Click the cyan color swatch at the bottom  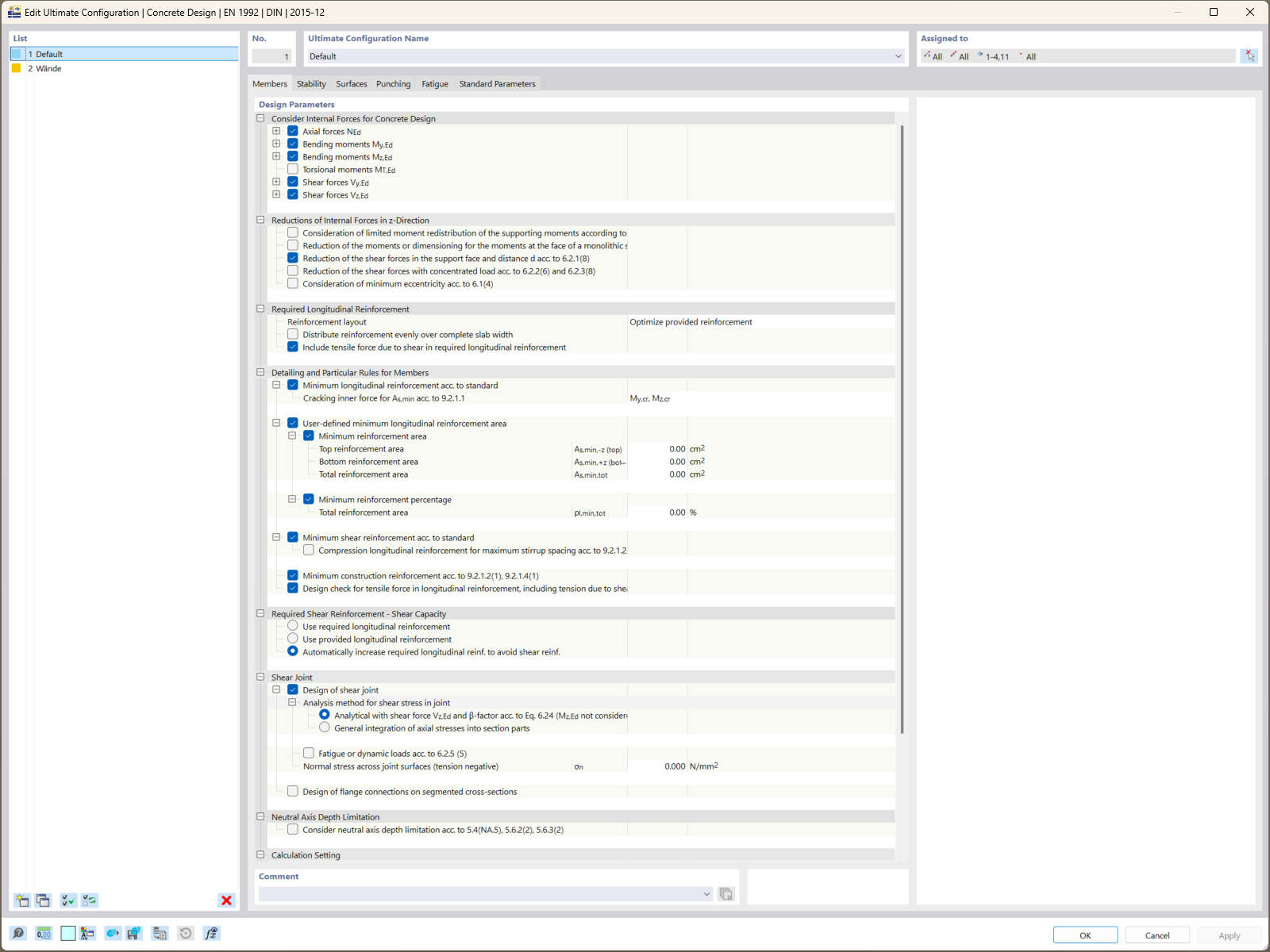68,933
